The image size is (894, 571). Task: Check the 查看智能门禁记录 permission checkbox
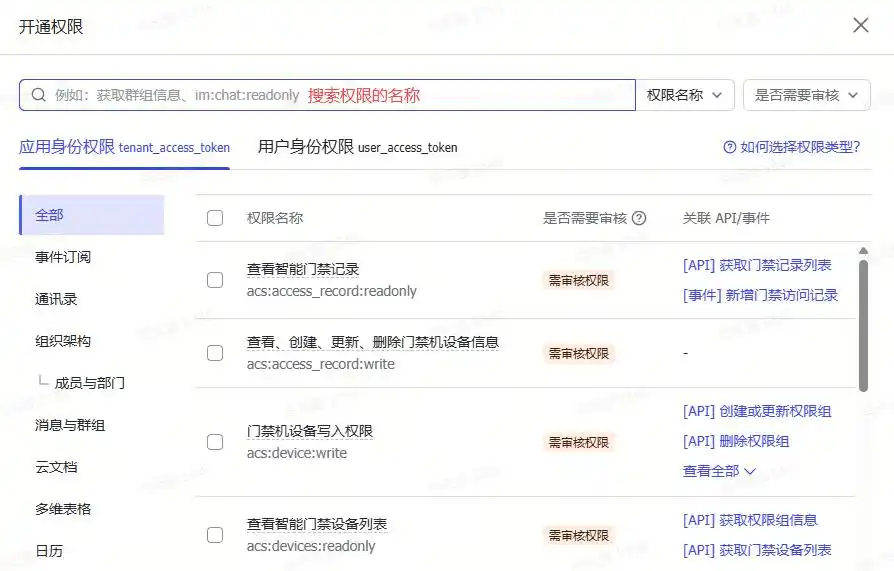215,280
